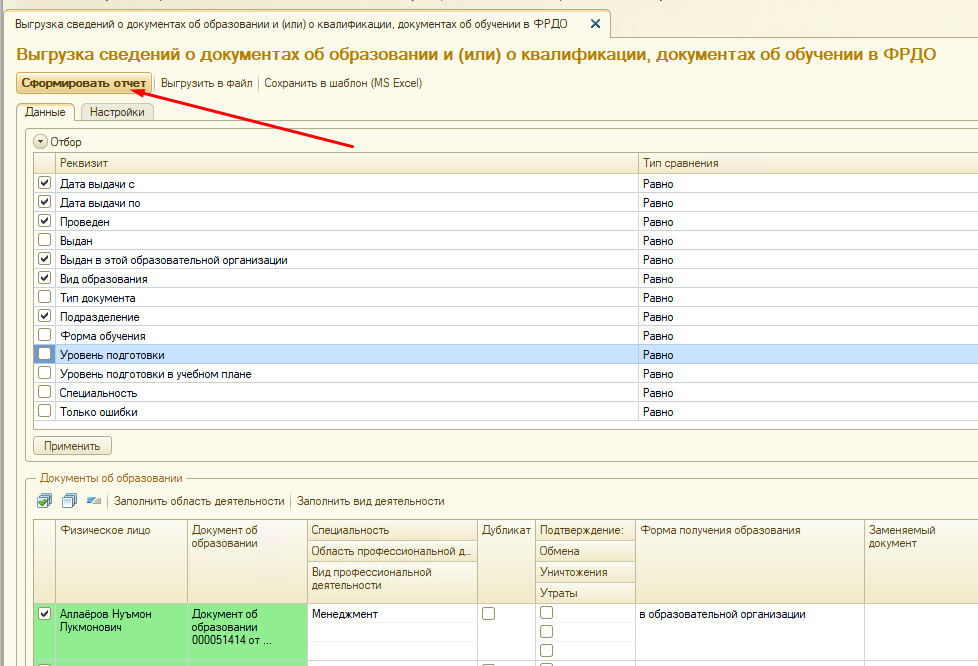Viewport: 978px width, 666px height.
Task: Switch to the Настройки tab
Action: (x=116, y=112)
